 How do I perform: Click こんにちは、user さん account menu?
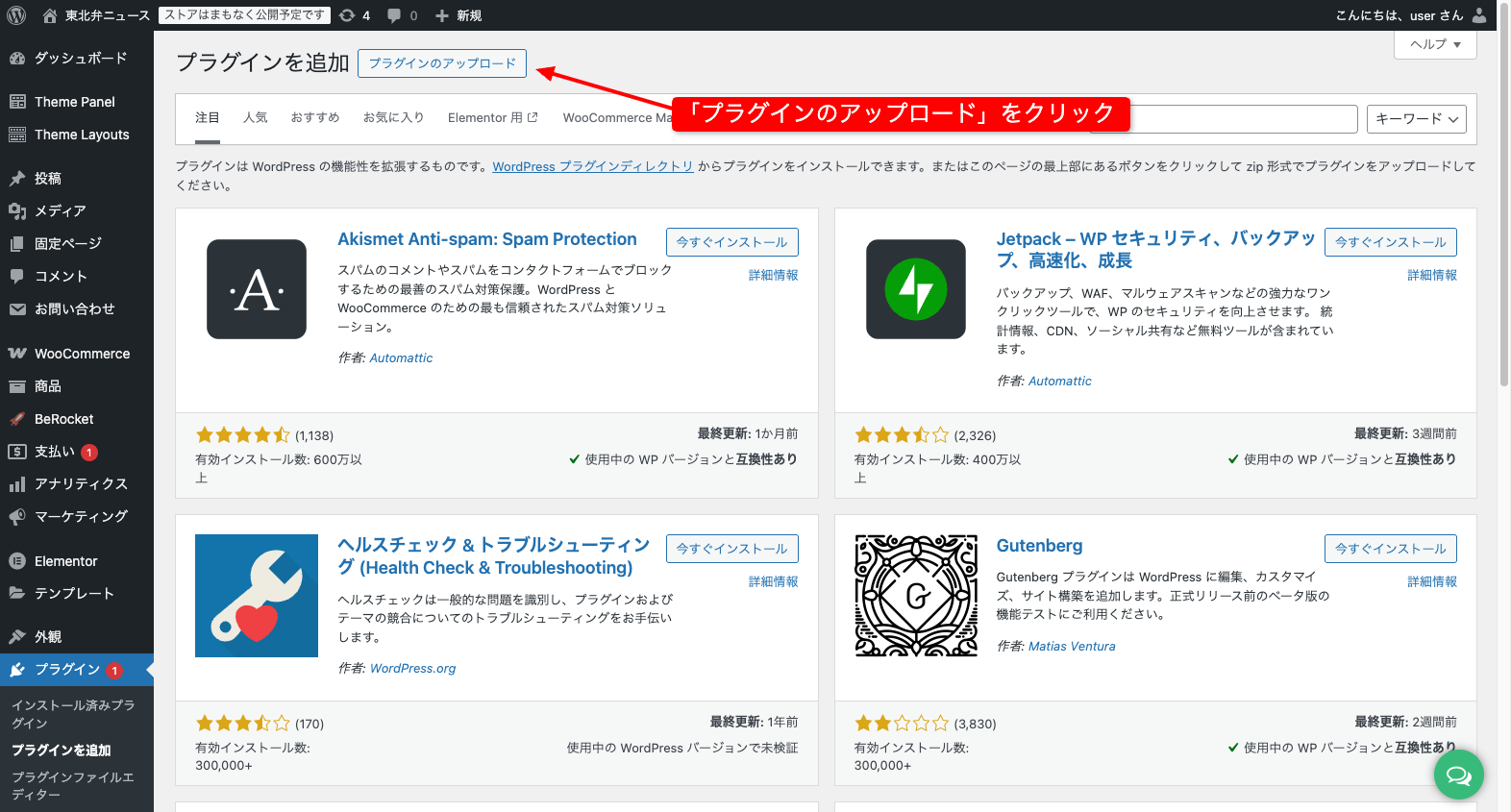[1411, 15]
